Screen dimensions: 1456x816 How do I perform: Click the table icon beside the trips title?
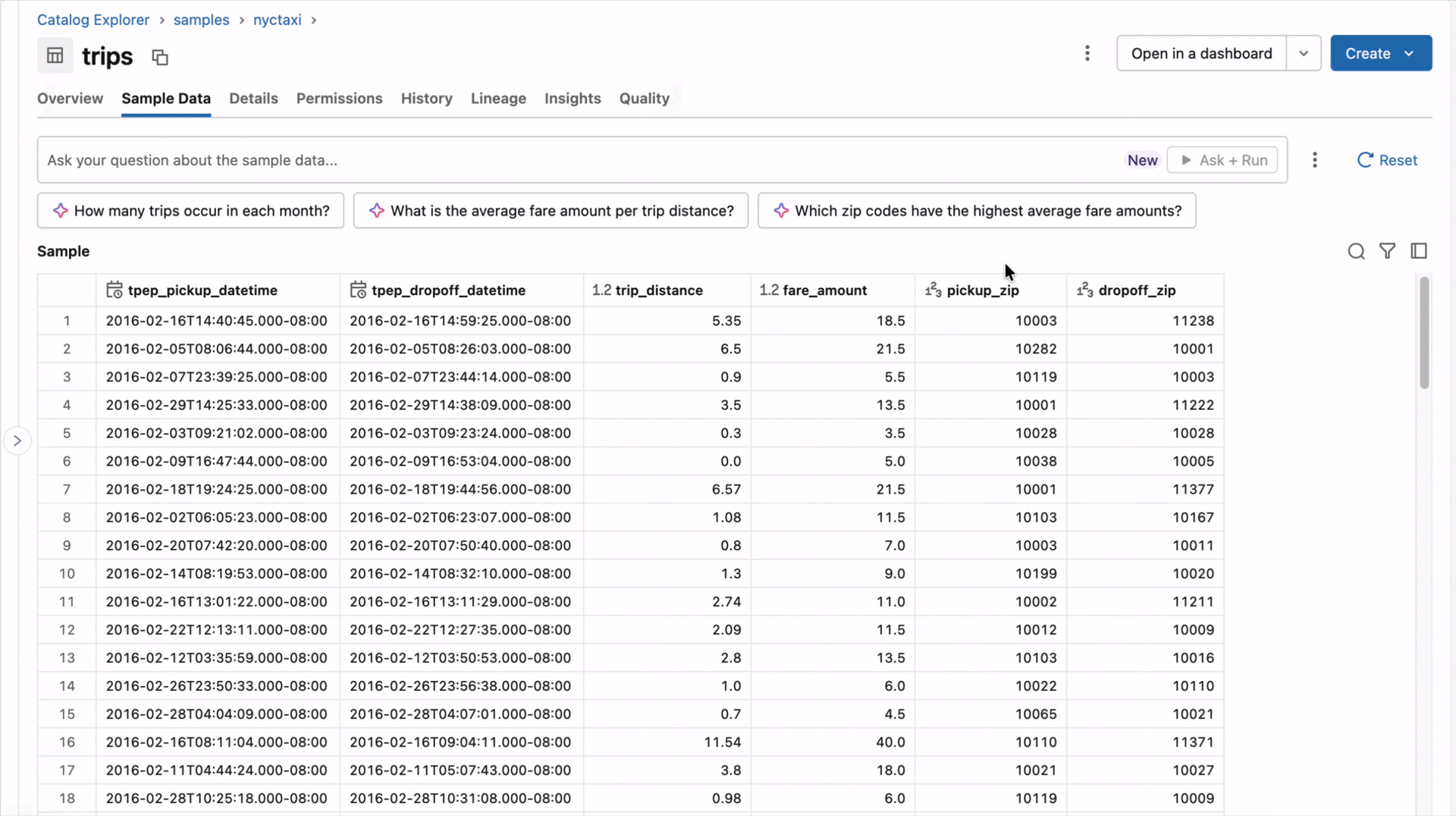(54, 56)
